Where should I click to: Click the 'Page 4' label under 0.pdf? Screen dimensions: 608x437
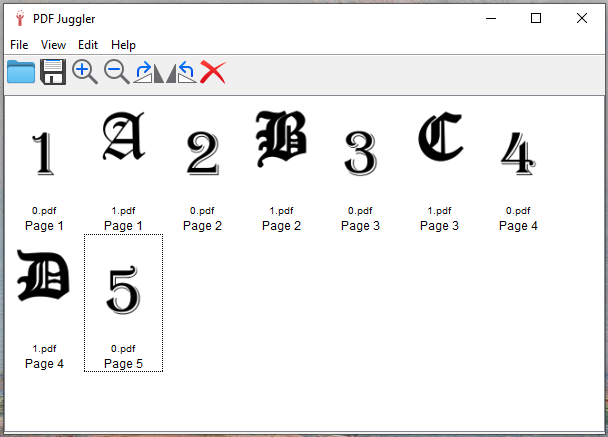[x=518, y=226]
